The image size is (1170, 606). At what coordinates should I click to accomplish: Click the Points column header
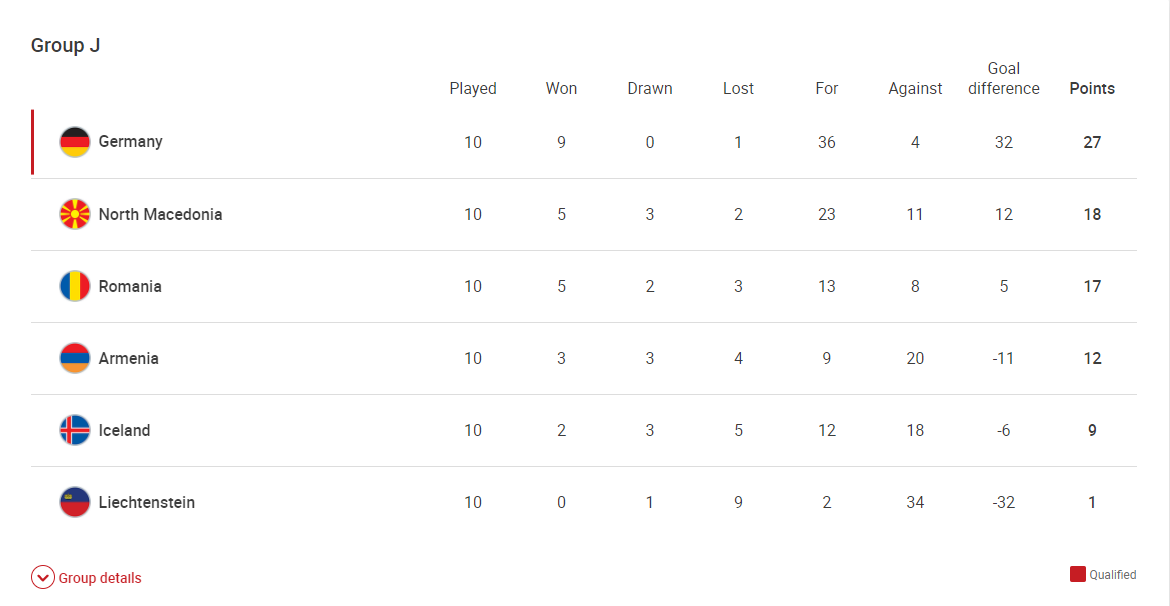[x=1092, y=89]
